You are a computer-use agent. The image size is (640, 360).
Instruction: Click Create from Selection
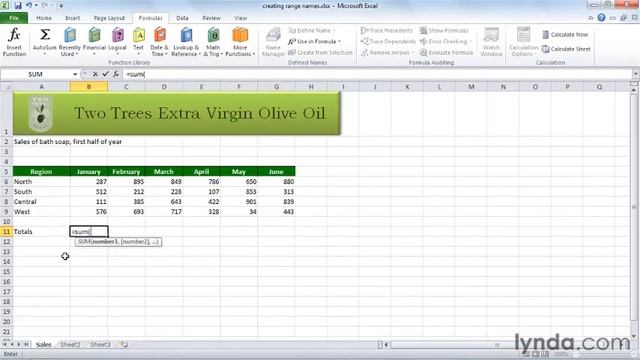320,53
